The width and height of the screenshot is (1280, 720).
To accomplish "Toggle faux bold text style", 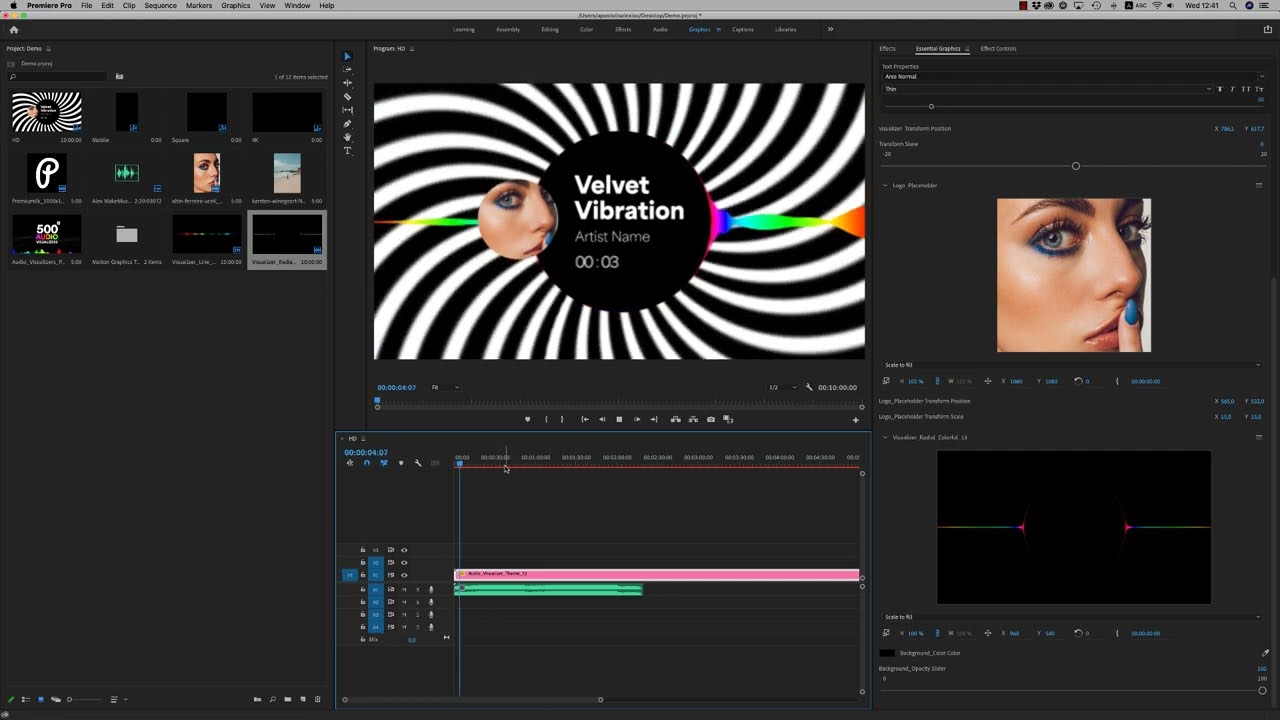I will point(1220,89).
